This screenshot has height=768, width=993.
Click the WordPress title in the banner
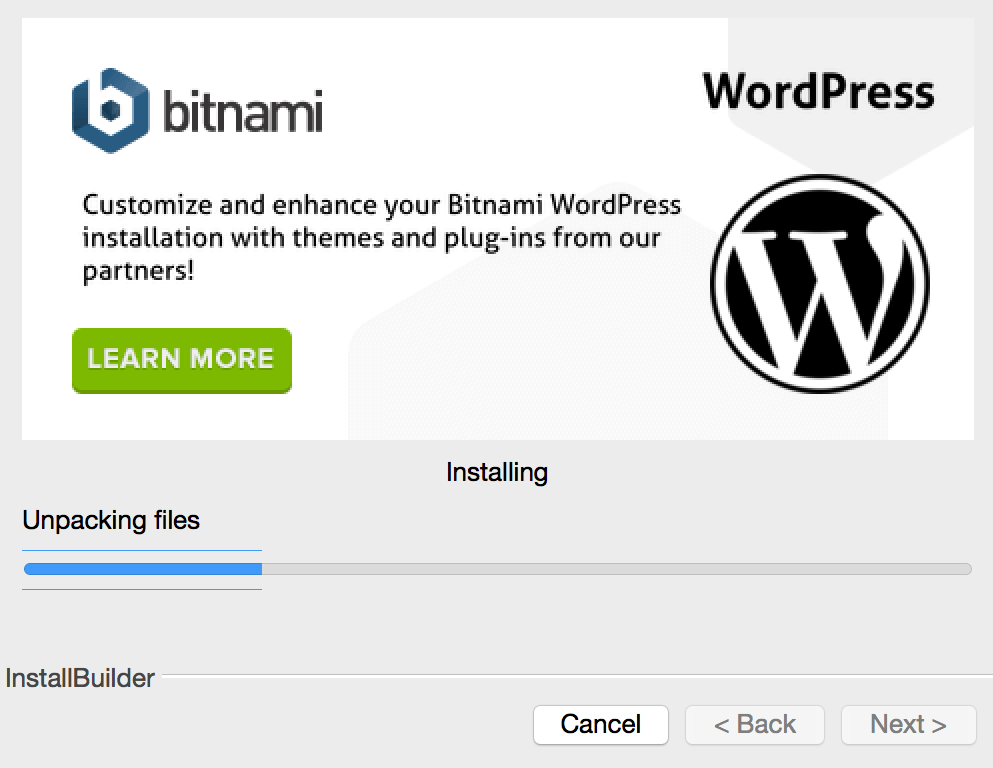click(x=818, y=91)
